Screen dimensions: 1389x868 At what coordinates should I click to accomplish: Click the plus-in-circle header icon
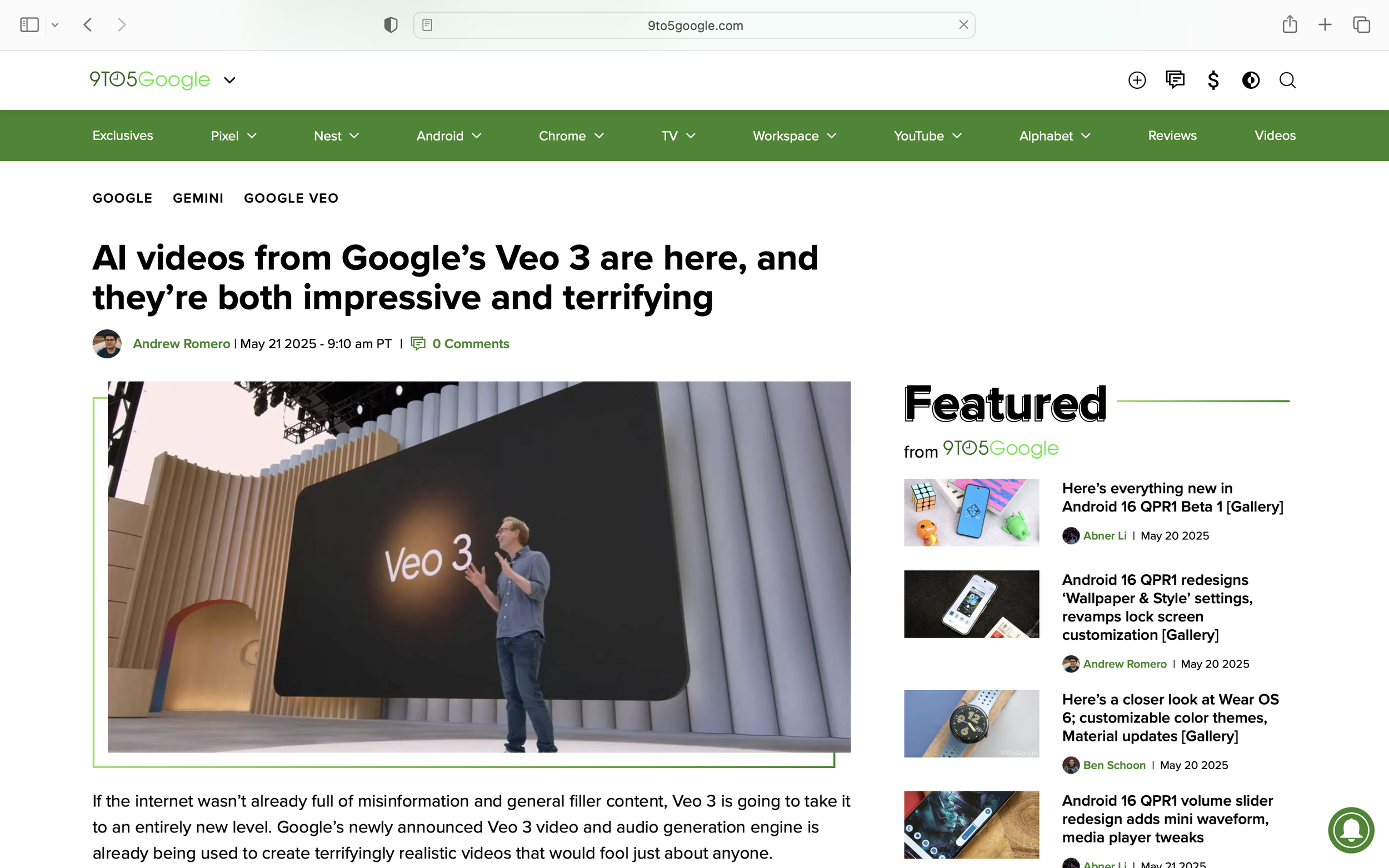(x=1136, y=81)
